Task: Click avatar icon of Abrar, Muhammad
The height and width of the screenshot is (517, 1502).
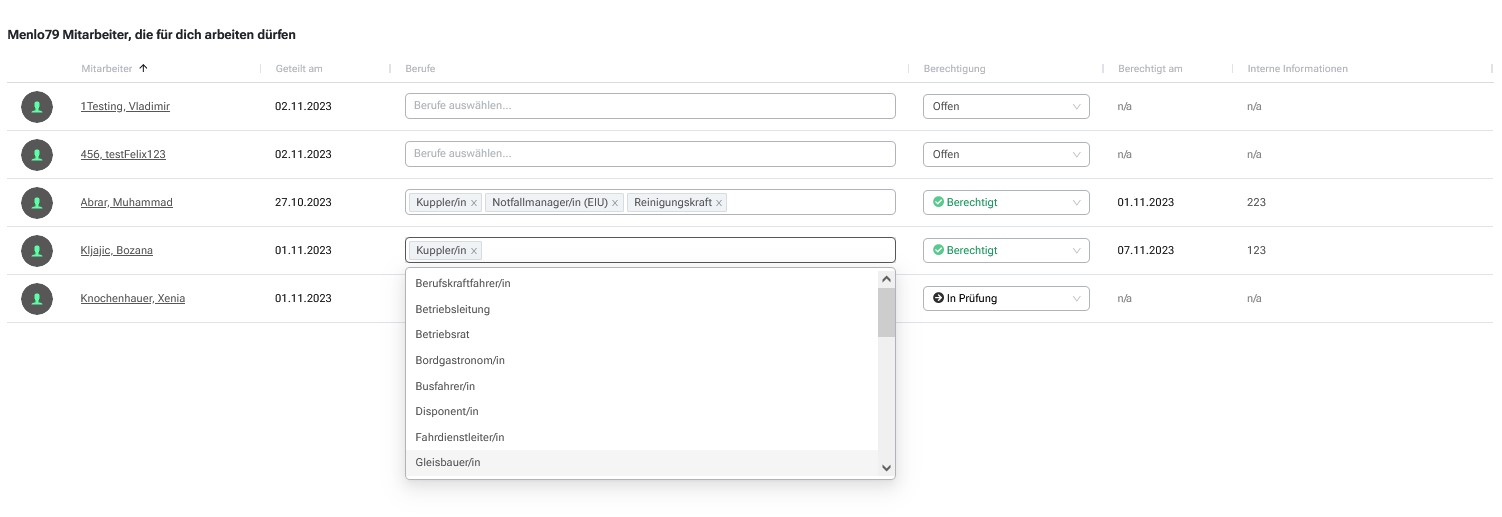Action: click(37, 202)
